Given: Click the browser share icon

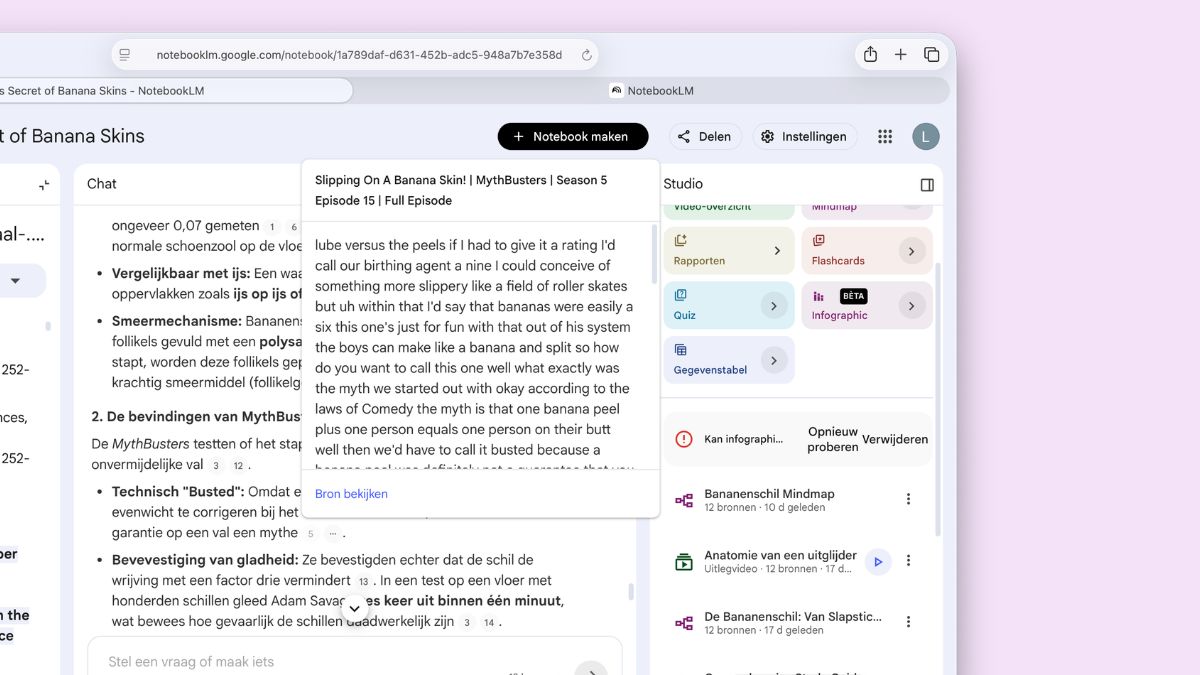Looking at the screenshot, I should pyautogui.click(x=870, y=55).
